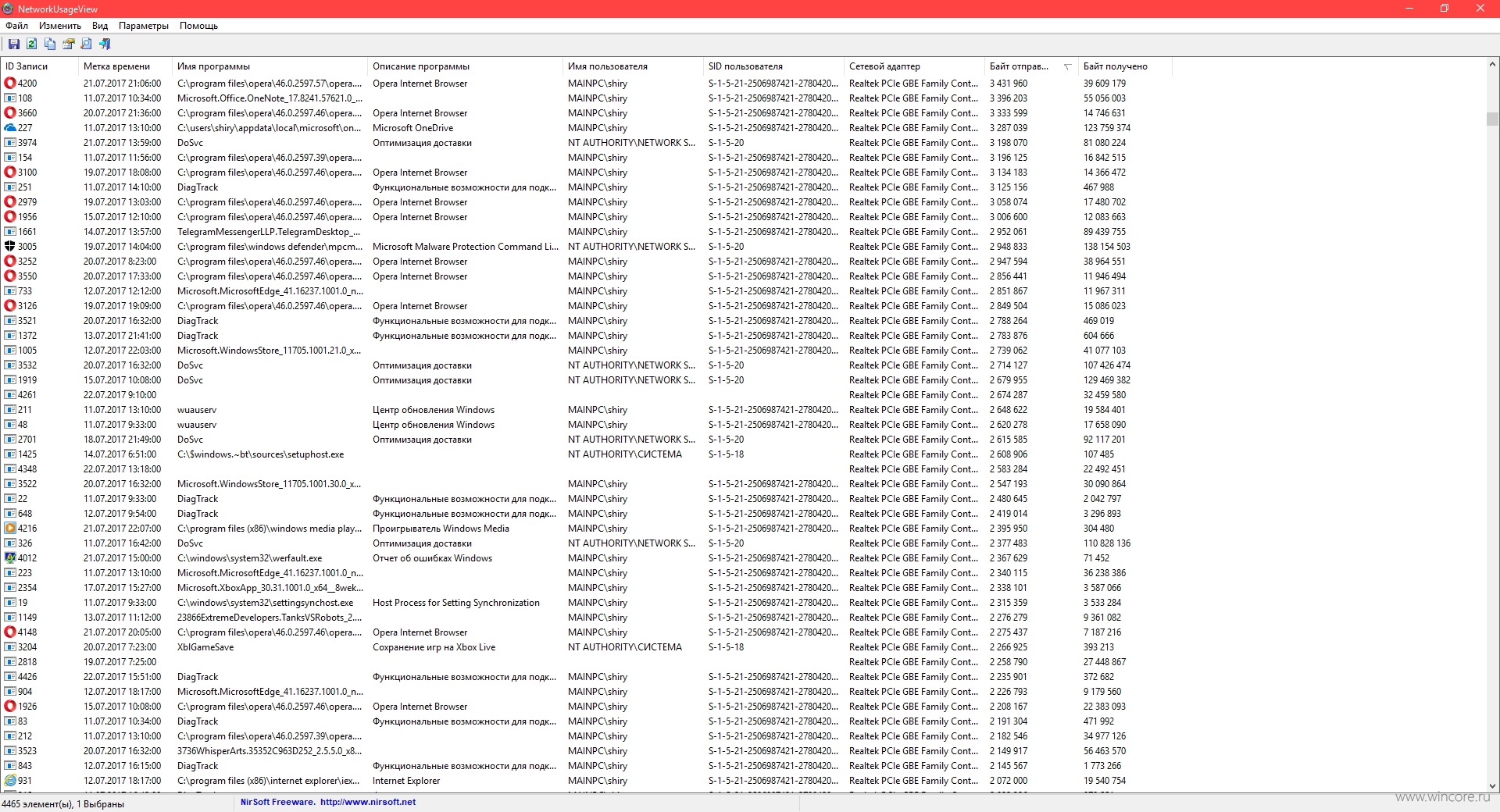Select the NT AUTHORITY\СИСТЕМА cell of record 1425
The height and width of the screenshot is (812, 1500).
(625, 454)
